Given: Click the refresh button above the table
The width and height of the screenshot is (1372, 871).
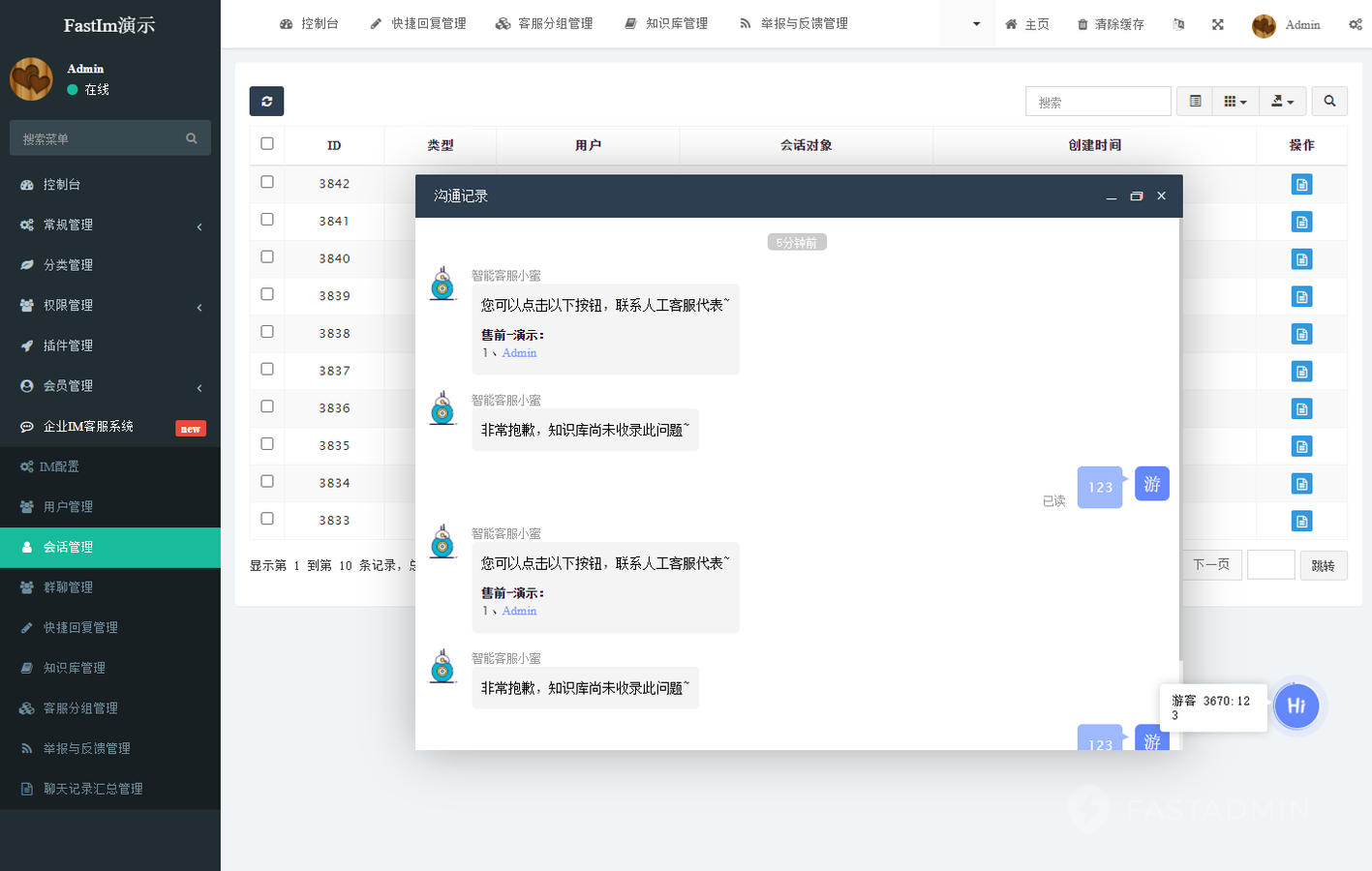Looking at the screenshot, I should pyautogui.click(x=266, y=102).
